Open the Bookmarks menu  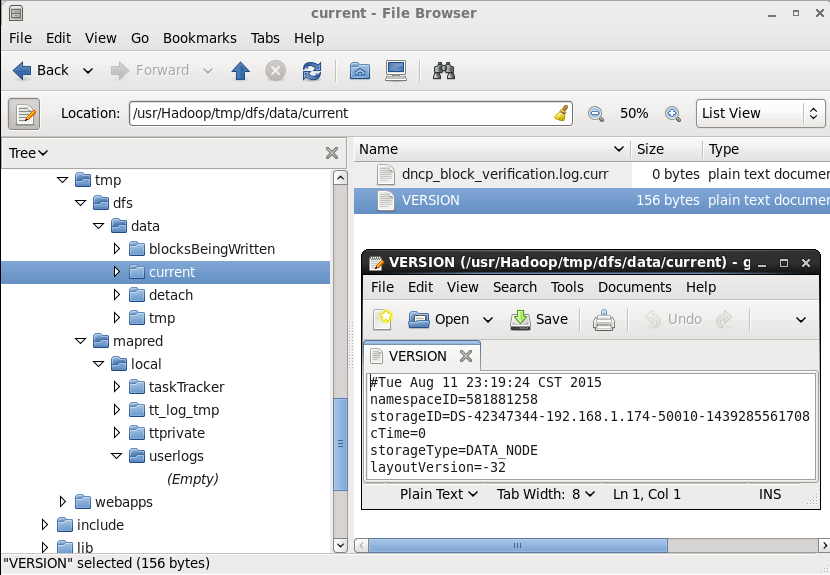[x=200, y=38]
